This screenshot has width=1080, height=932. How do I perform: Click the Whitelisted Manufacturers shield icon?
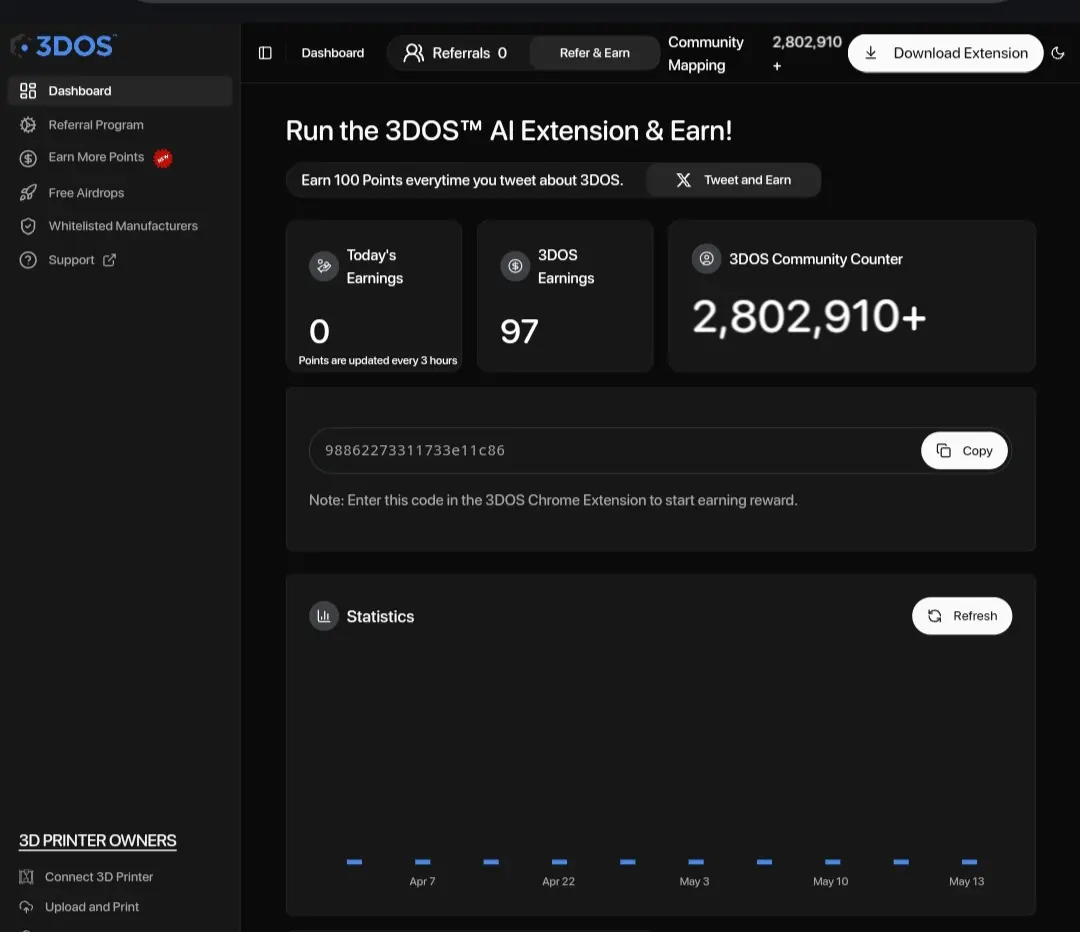28,226
